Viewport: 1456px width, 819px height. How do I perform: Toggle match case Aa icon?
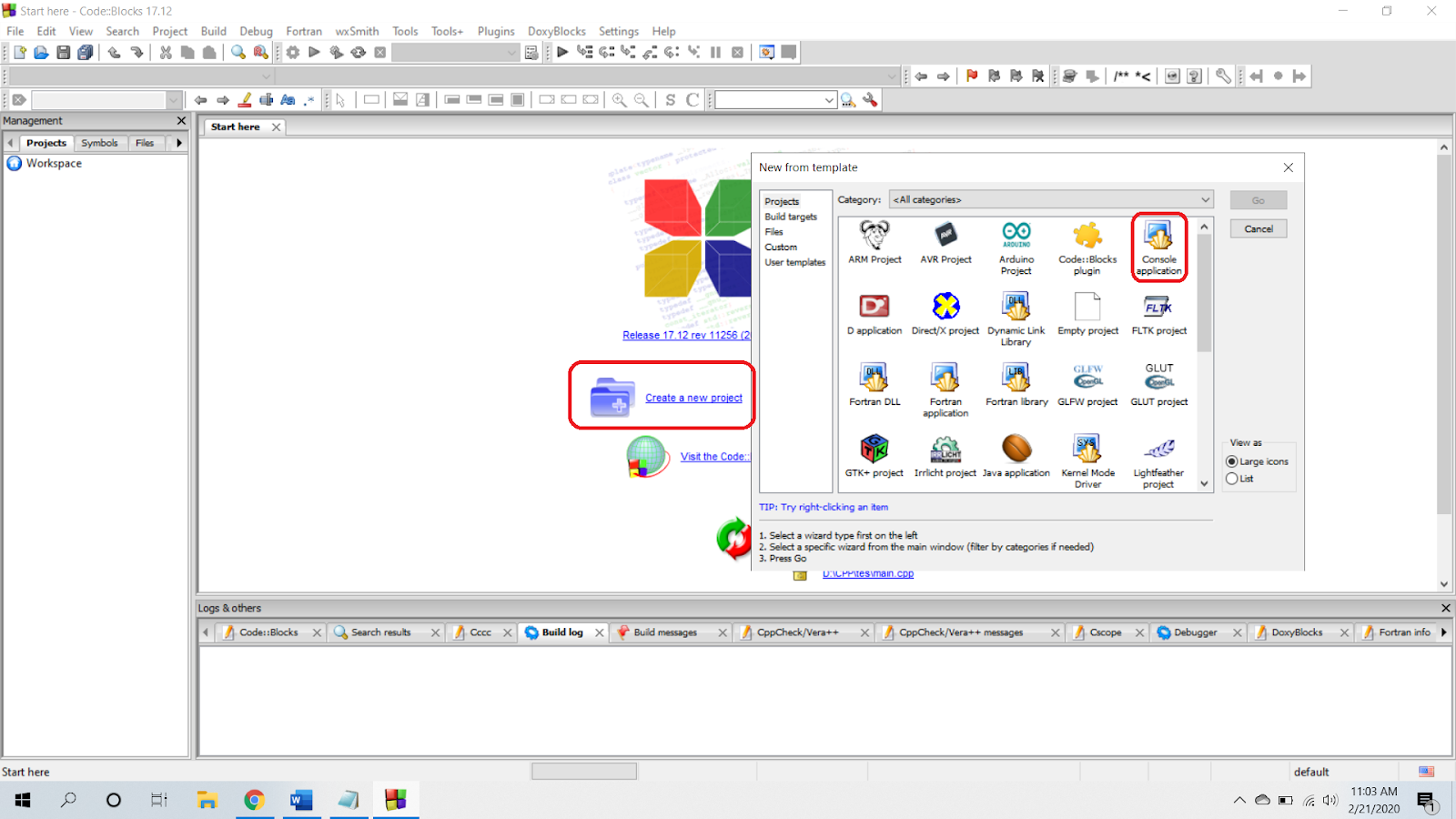click(288, 100)
